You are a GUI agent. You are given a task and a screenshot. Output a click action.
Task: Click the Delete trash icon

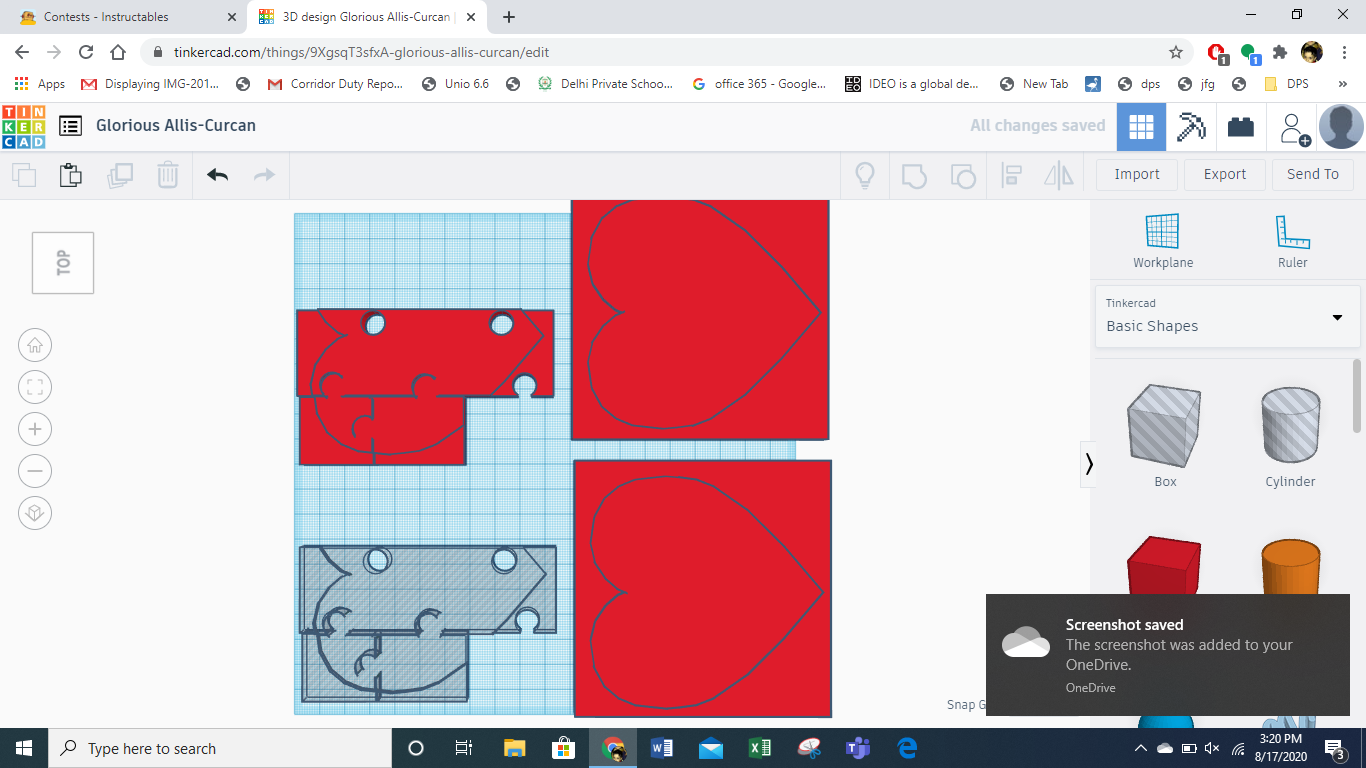(x=168, y=176)
